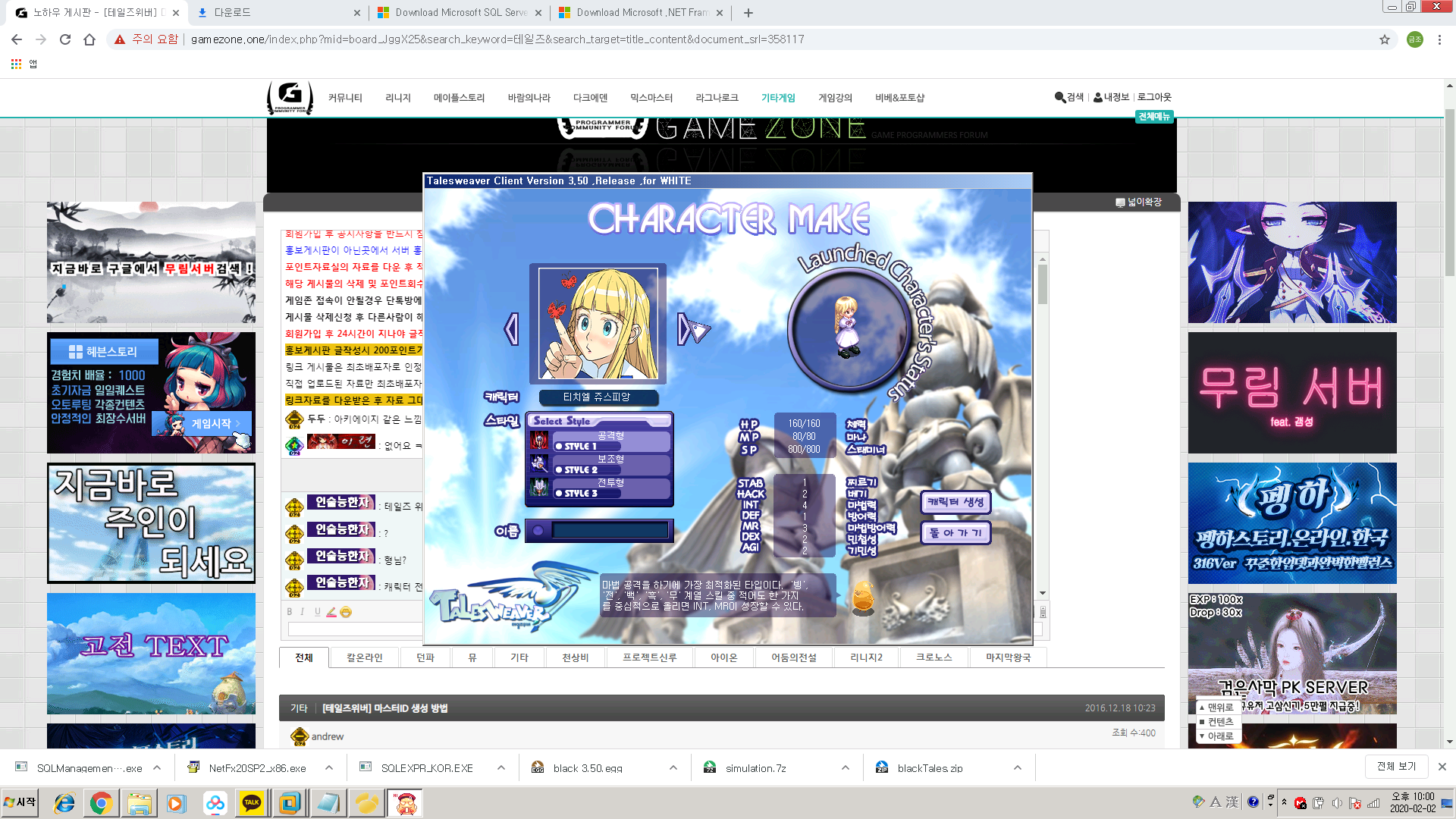1456x819 pixels.
Task: Choose STYLE 2 support type
Action: tap(611, 464)
